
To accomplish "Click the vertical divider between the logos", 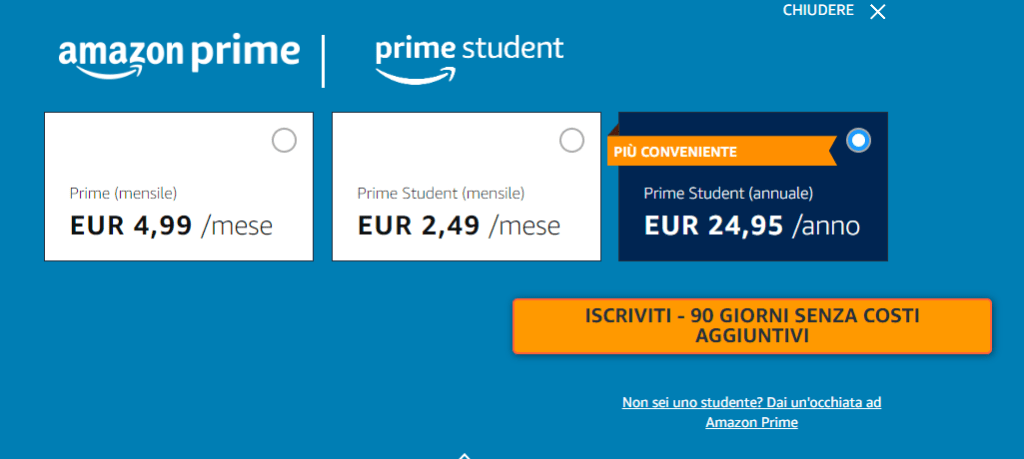I will pos(323,60).
